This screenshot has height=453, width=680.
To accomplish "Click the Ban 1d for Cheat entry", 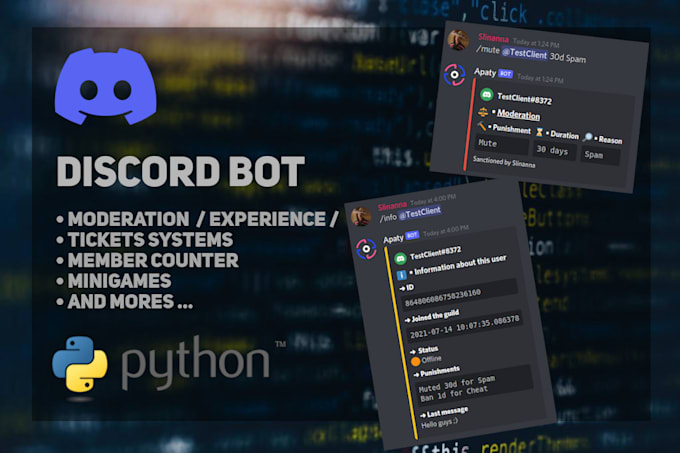I will click(x=454, y=394).
